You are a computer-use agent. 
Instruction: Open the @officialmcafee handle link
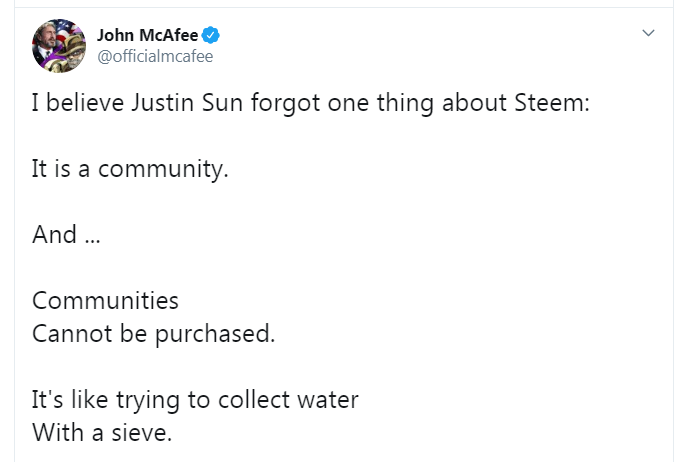coord(155,56)
